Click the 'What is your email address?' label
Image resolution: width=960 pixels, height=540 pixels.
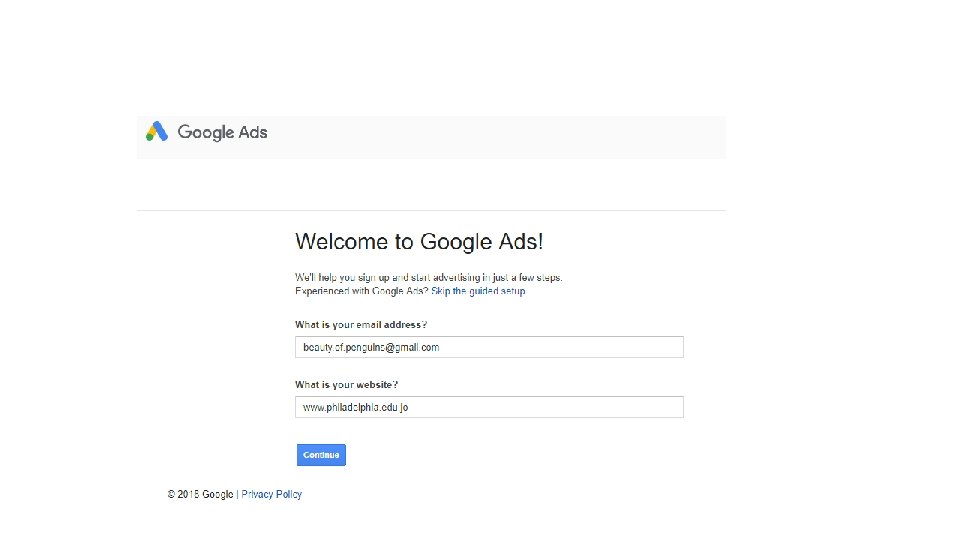tap(361, 325)
